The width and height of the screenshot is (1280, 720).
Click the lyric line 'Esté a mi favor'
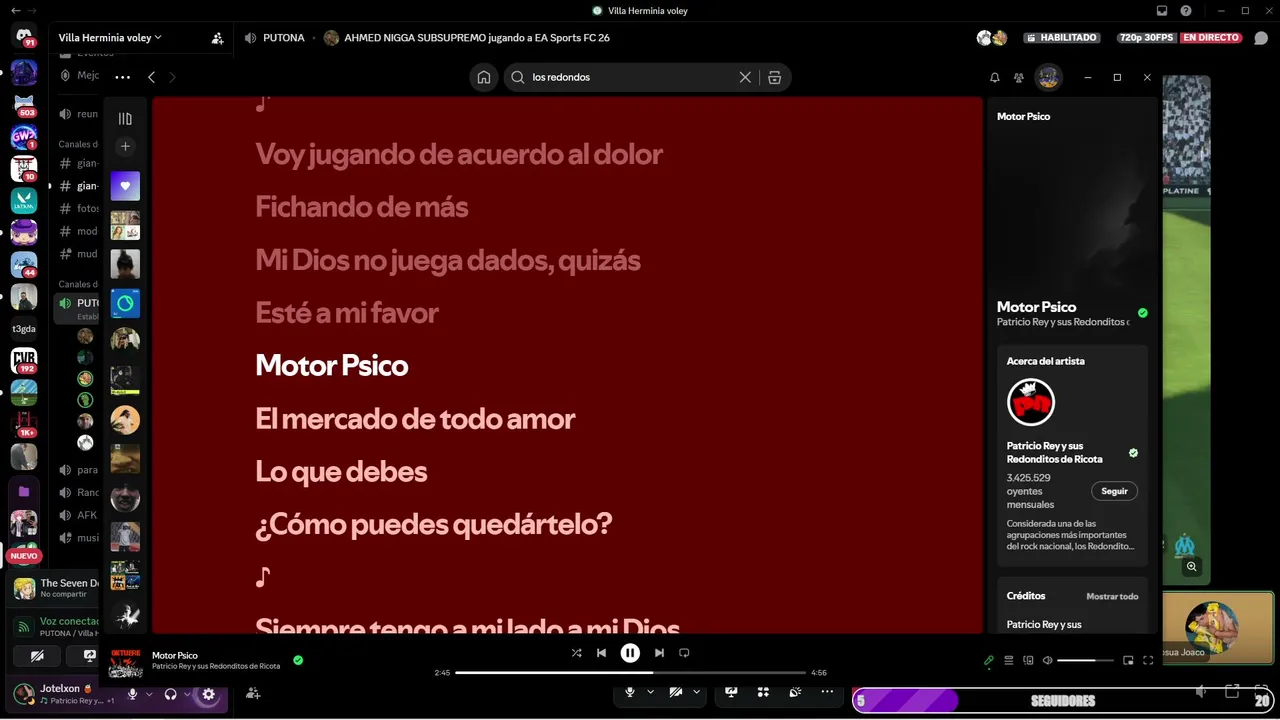(347, 313)
